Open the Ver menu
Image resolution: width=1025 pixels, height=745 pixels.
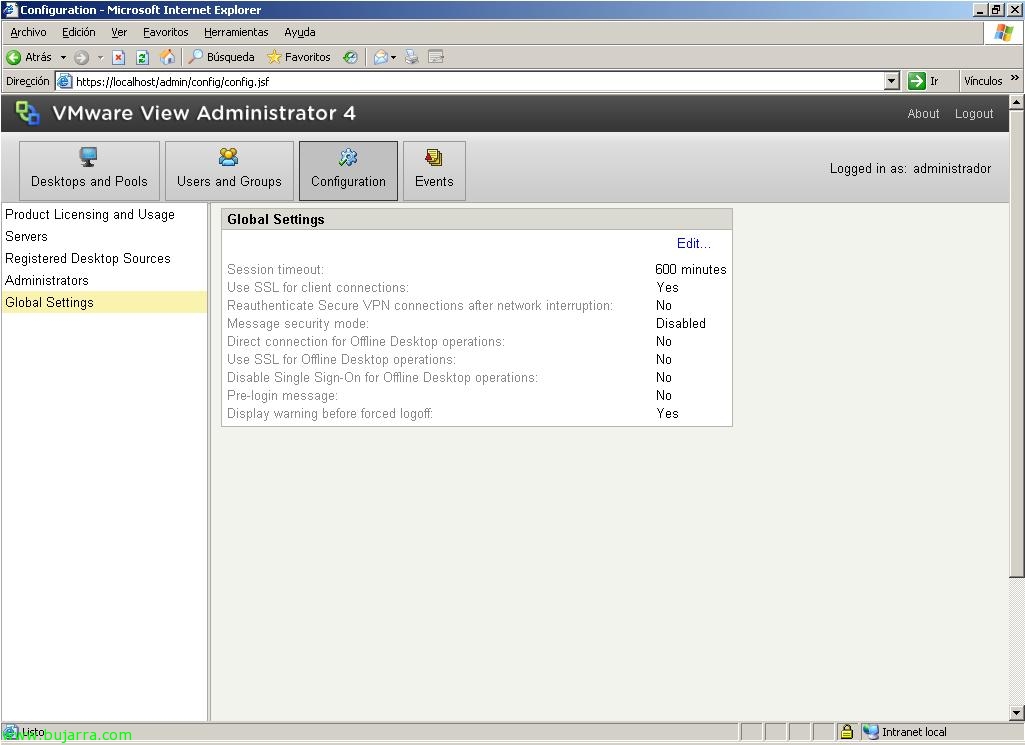(x=119, y=32)
